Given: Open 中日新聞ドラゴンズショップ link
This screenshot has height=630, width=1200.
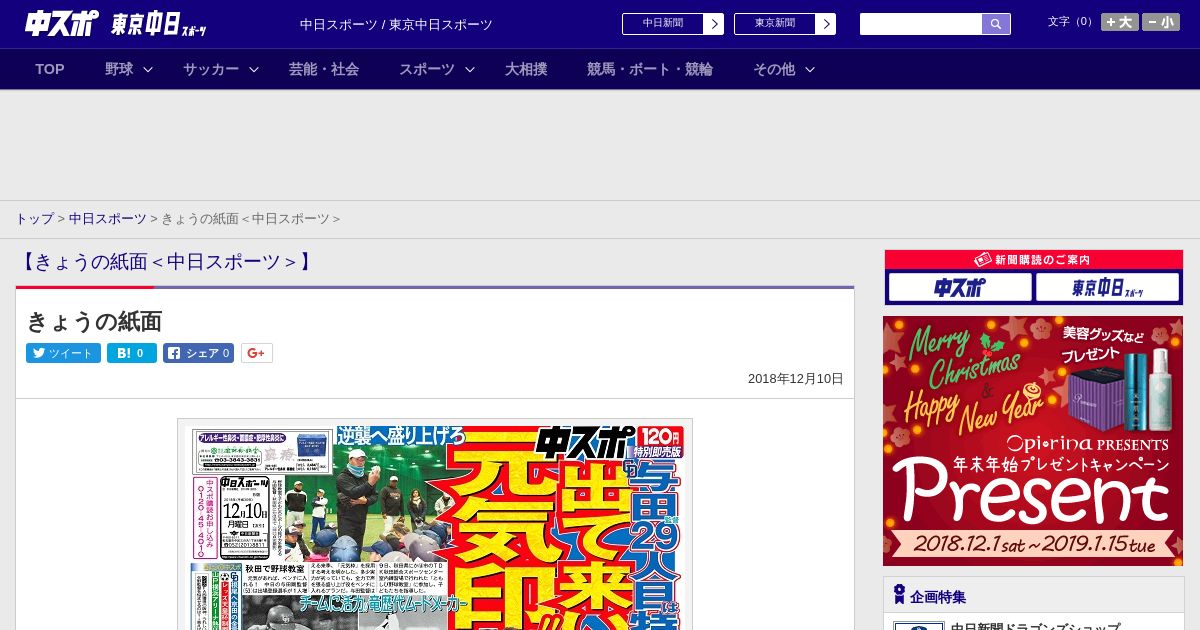Looking at the screenshot, I should point(1035,626).
